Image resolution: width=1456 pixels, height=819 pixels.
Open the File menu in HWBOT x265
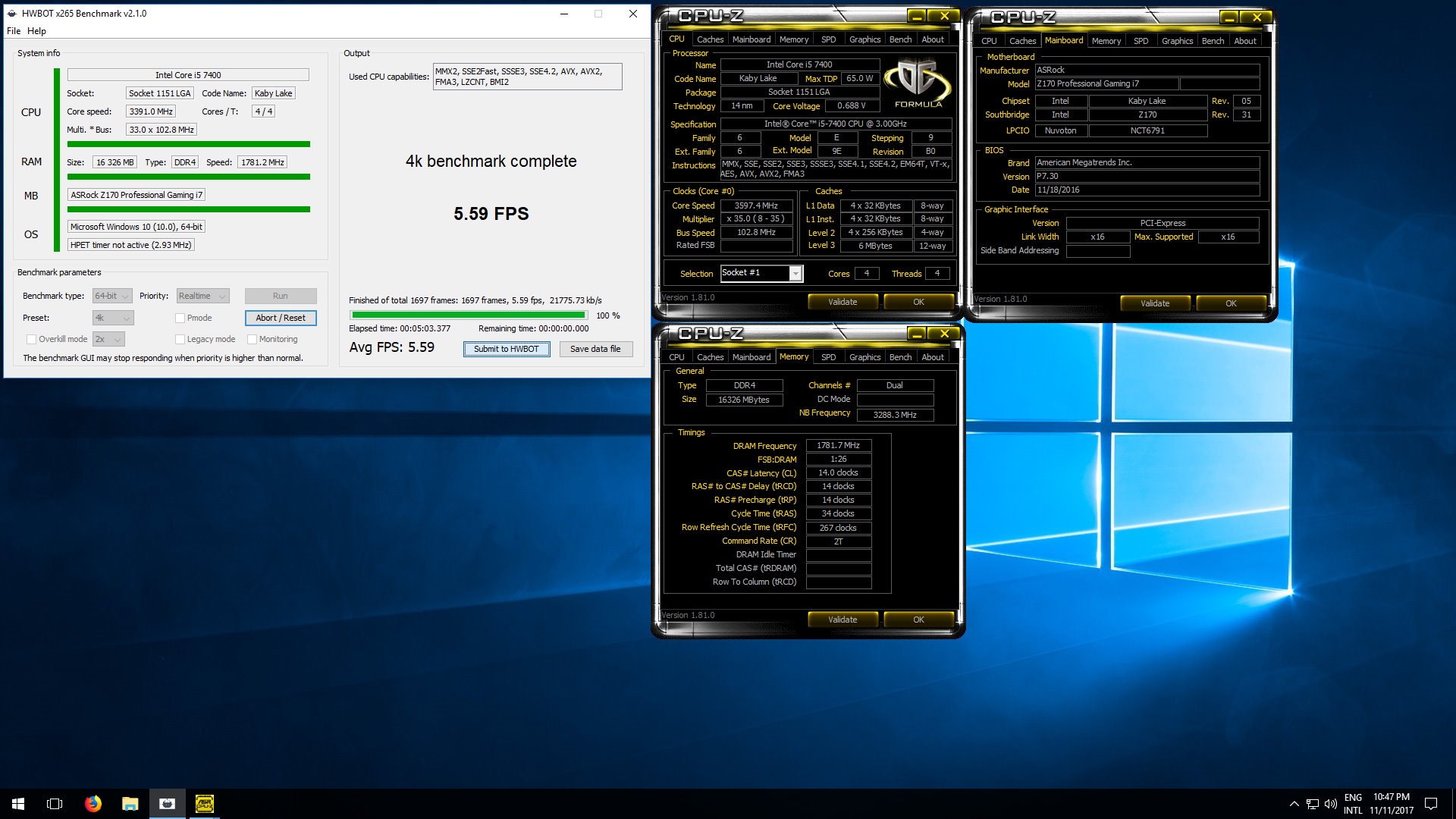pyautogui.click(x=14, y=31)
